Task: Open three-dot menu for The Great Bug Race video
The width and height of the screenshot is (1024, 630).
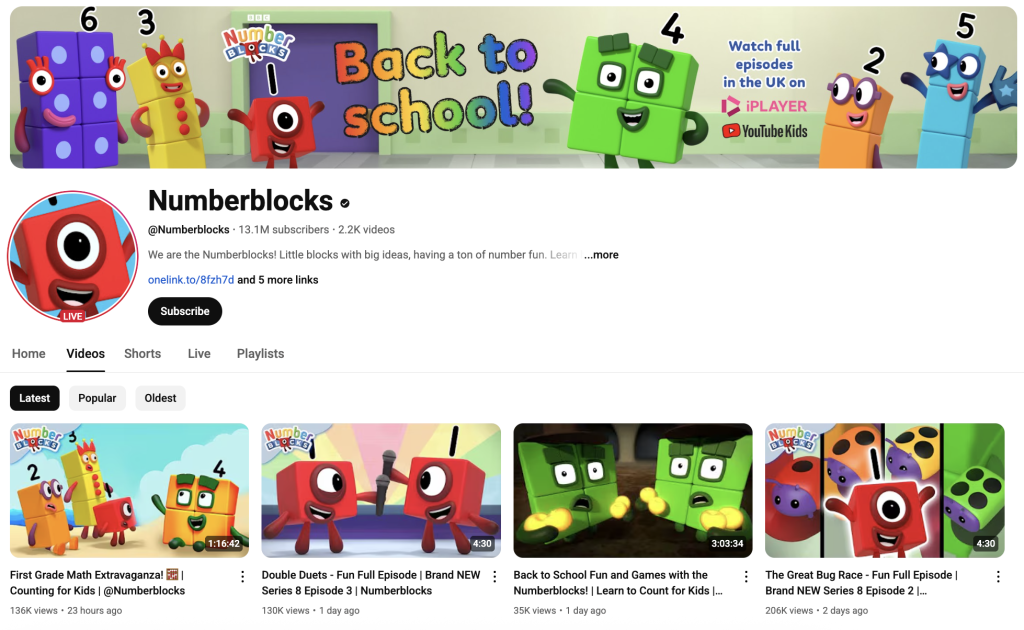Action: pyautogui.click(x=998, y=576)
